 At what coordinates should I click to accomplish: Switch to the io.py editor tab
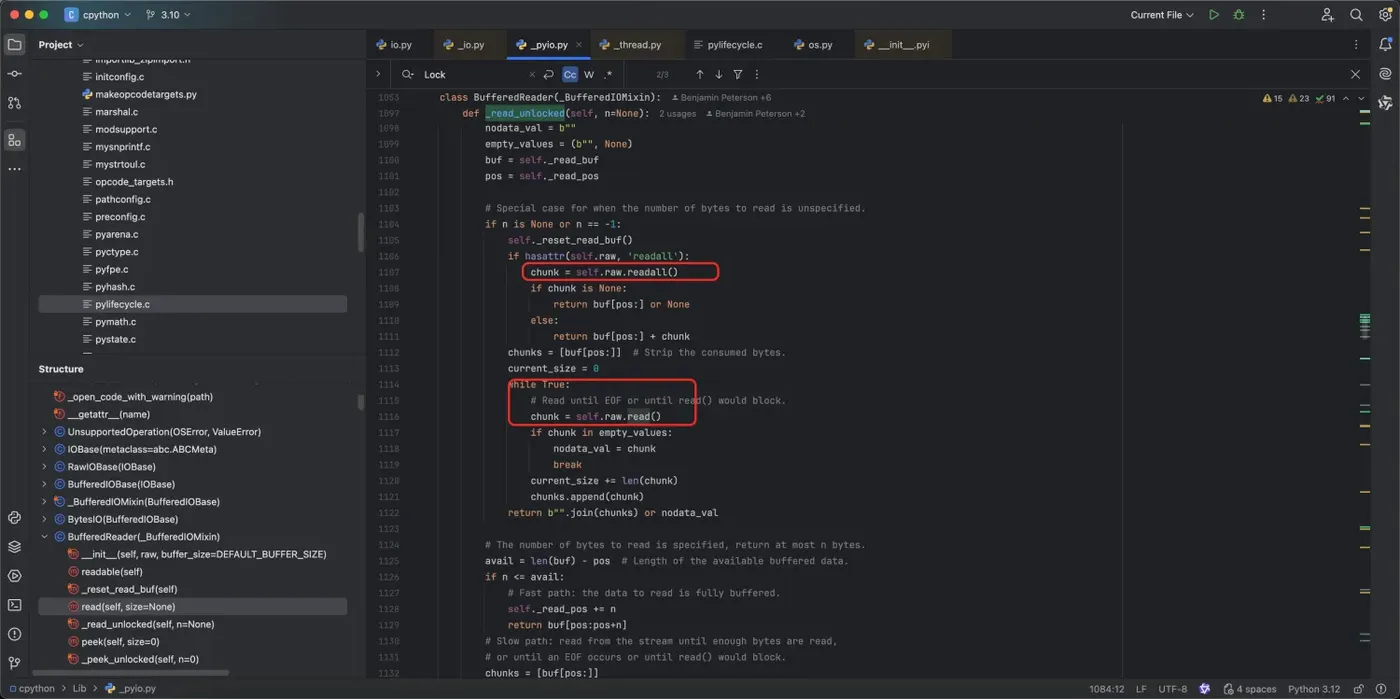coord(394,45)
